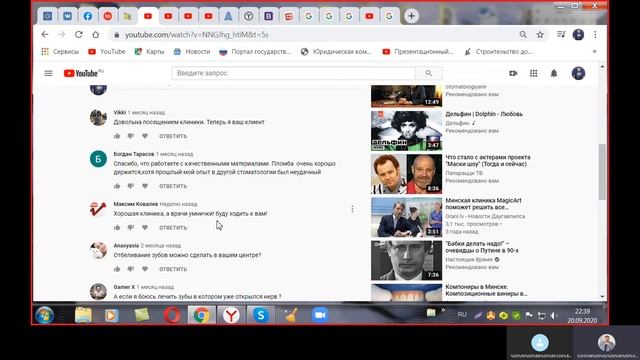This screenshot has height=360, width=640.
Task: Open the Юридическая ком... bookmark
Action: pyautogui.click(x=336, y=51)
